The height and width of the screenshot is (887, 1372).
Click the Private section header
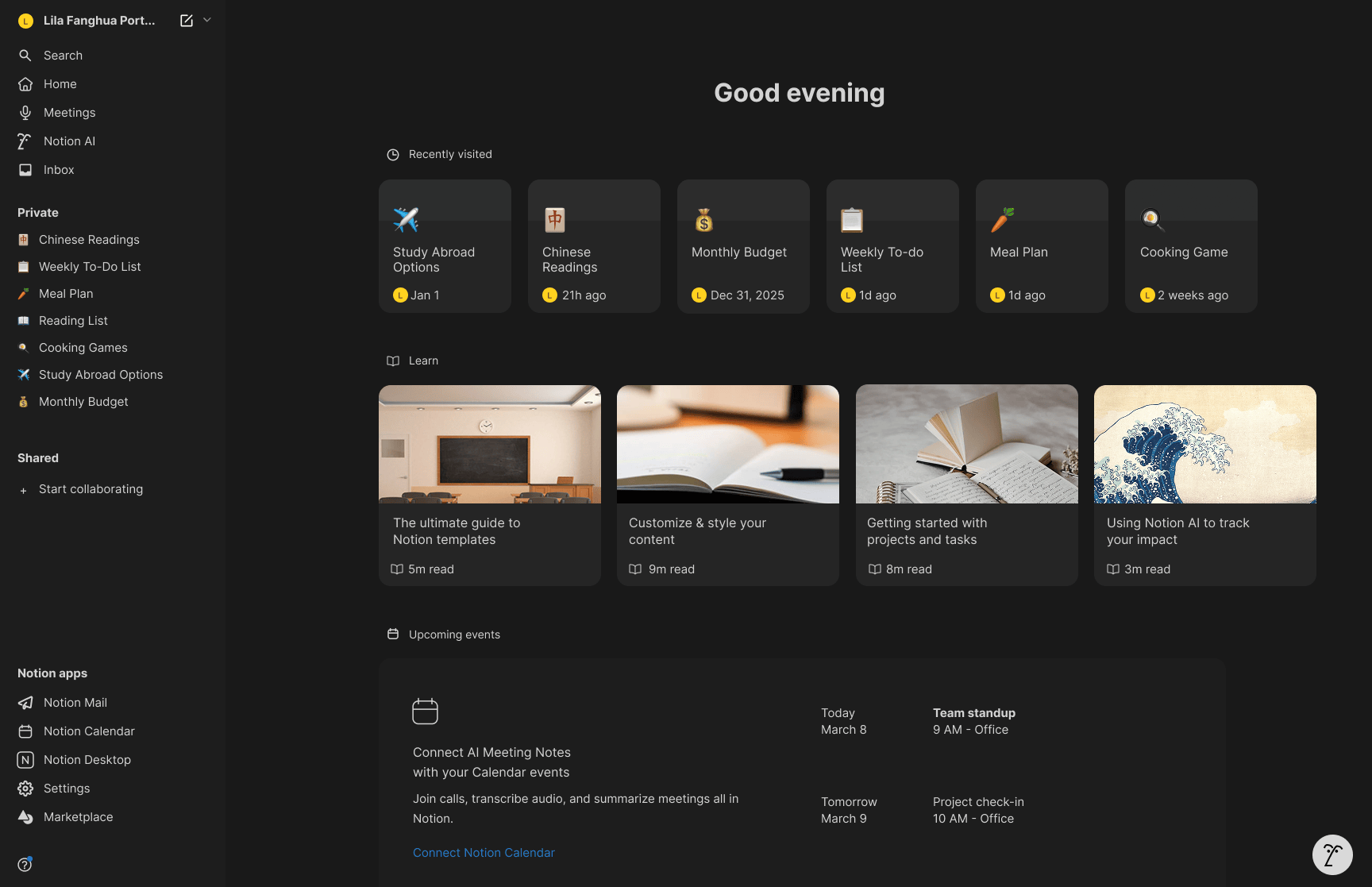[38, 213]
